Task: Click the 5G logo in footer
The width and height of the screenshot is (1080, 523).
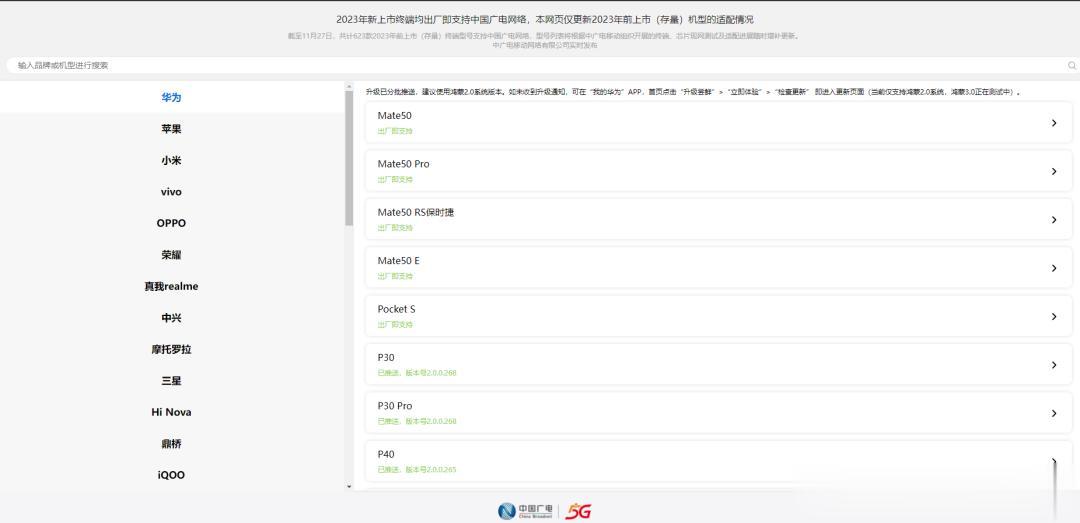Action: [578, 511]
